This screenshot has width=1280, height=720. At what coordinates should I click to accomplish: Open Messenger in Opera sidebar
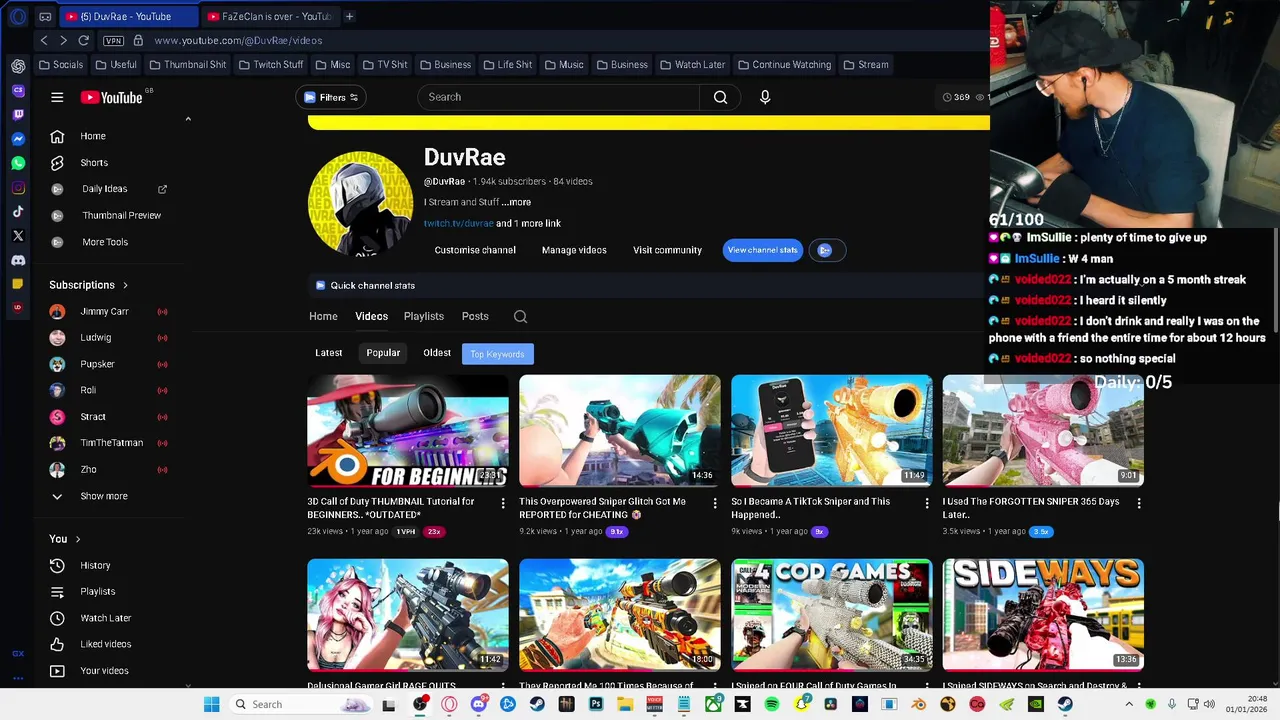coord(18,139)
